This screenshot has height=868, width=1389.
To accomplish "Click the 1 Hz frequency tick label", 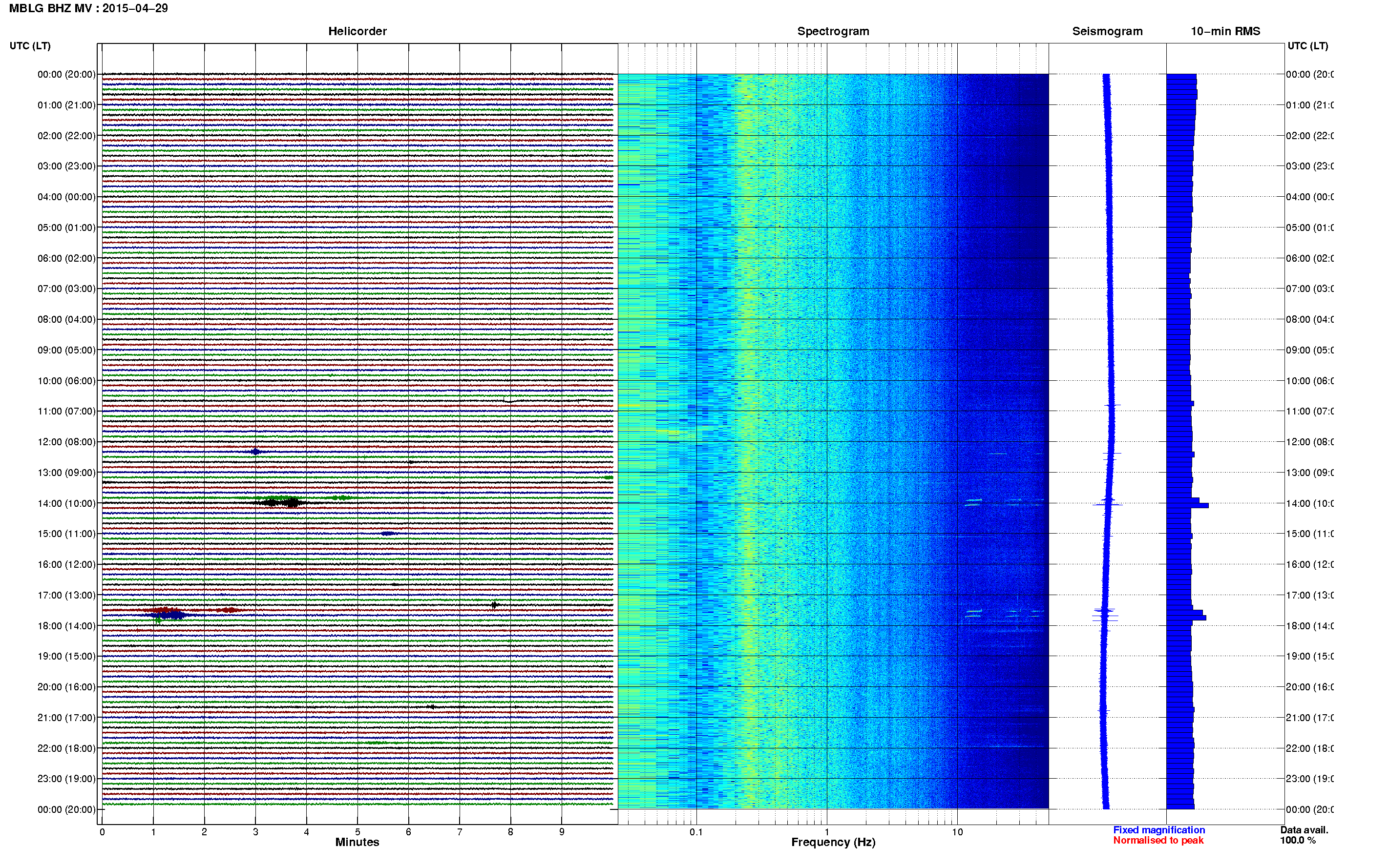I will pyautogui.click(x=827, y=832).
